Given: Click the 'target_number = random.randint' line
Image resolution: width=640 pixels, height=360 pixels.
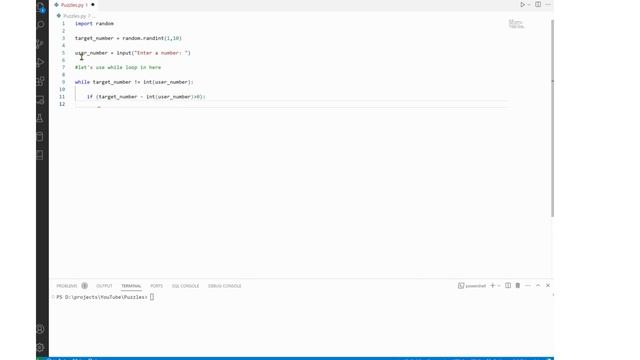Looking at the screenshot, I should pyautogui.click(x=128, y=38).
